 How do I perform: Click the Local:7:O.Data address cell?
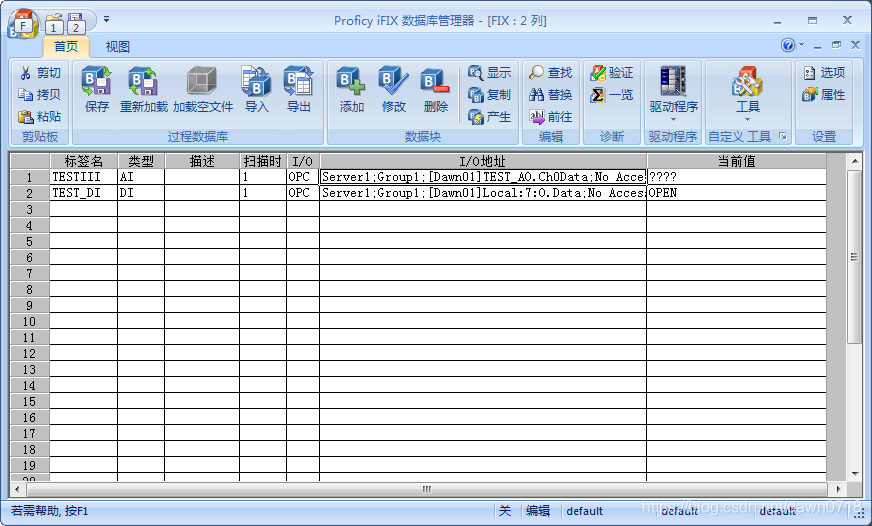coord(483,193)
